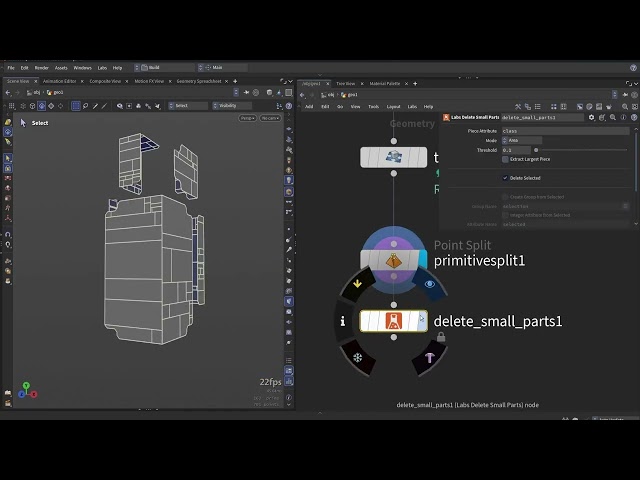The width and height of the screenshot is (640, 480).
Task: Add a new pane tab next to Geometry Spreadsheet
Action: pos(235,81)
